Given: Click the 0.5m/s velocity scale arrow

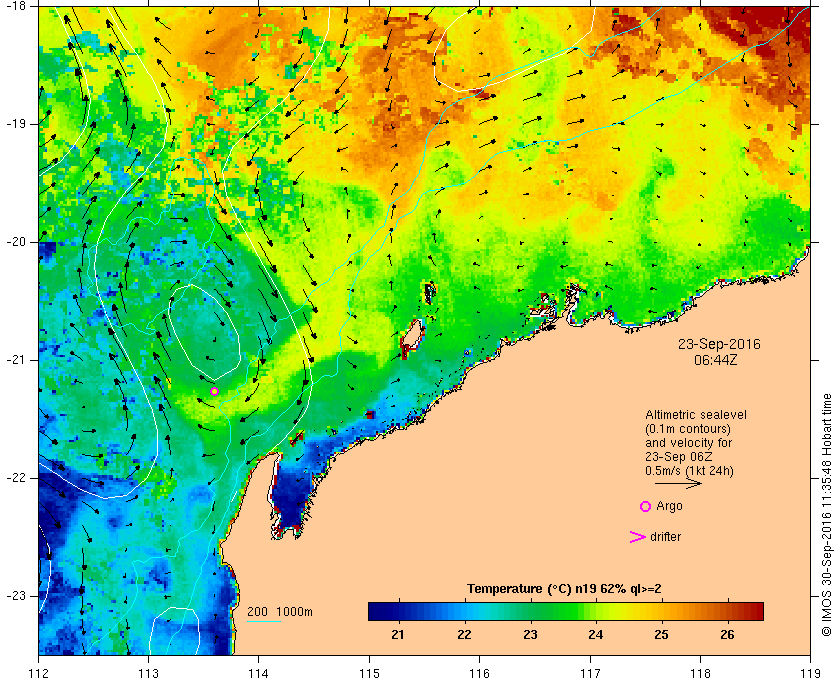Looking at the screenshot, I should 678,483.
